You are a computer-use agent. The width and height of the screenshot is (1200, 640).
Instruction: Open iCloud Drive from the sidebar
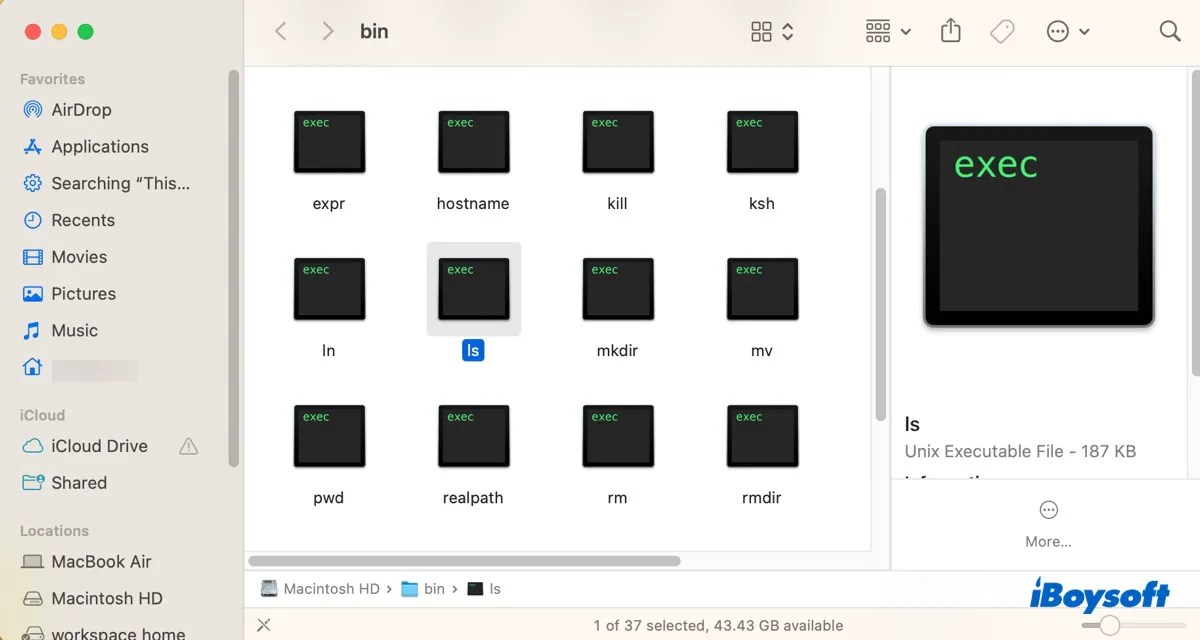pyautogui.click(x=99, y=446)
